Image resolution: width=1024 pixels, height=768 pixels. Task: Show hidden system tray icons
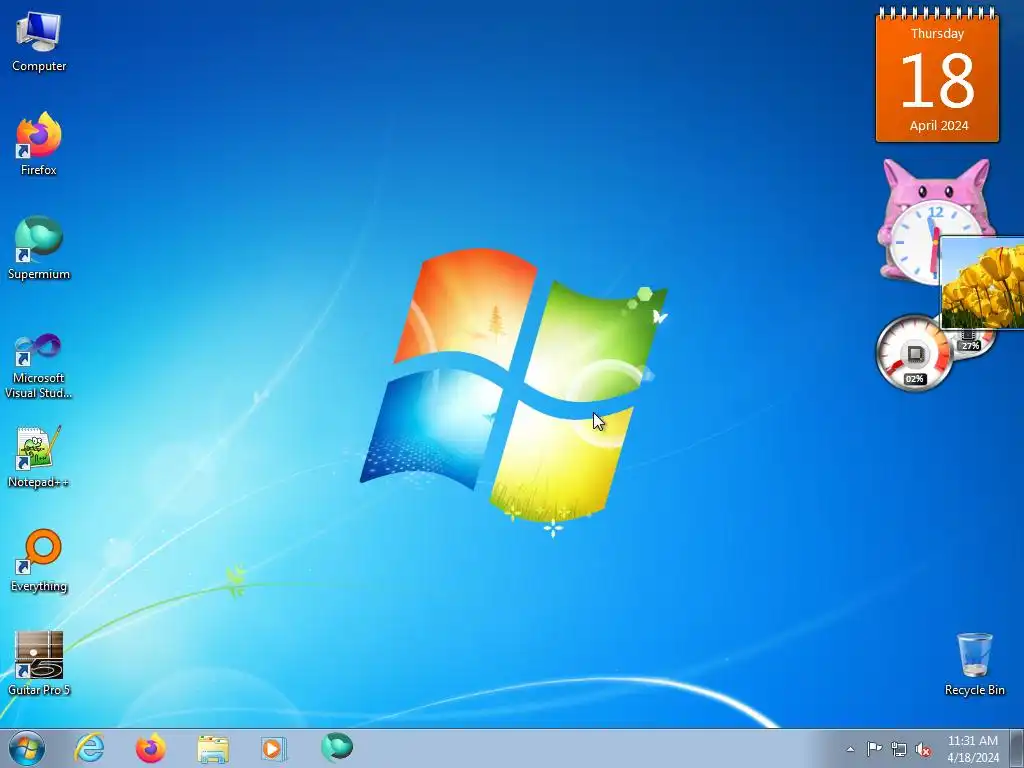tap(850, 749)
